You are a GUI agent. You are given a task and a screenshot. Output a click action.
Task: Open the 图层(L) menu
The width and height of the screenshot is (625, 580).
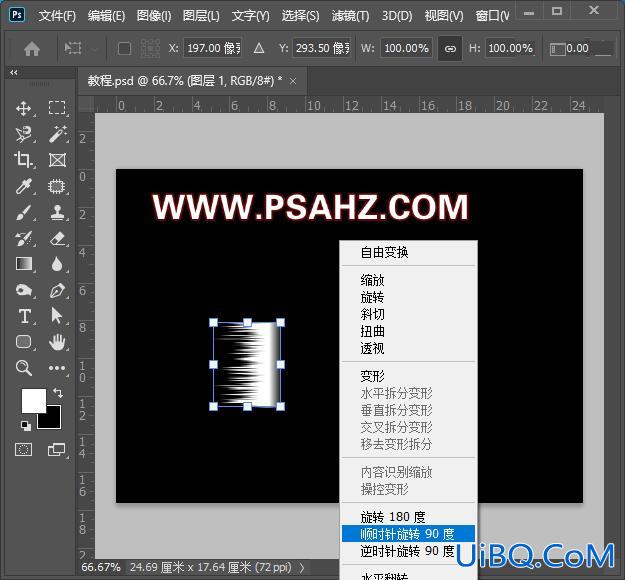[x=201, y=16]
